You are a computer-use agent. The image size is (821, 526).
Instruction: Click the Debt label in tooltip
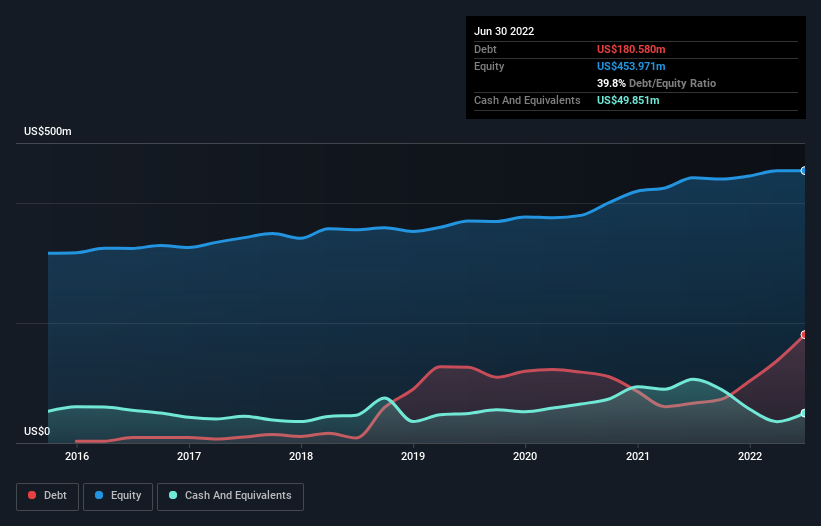pos(485,49)
